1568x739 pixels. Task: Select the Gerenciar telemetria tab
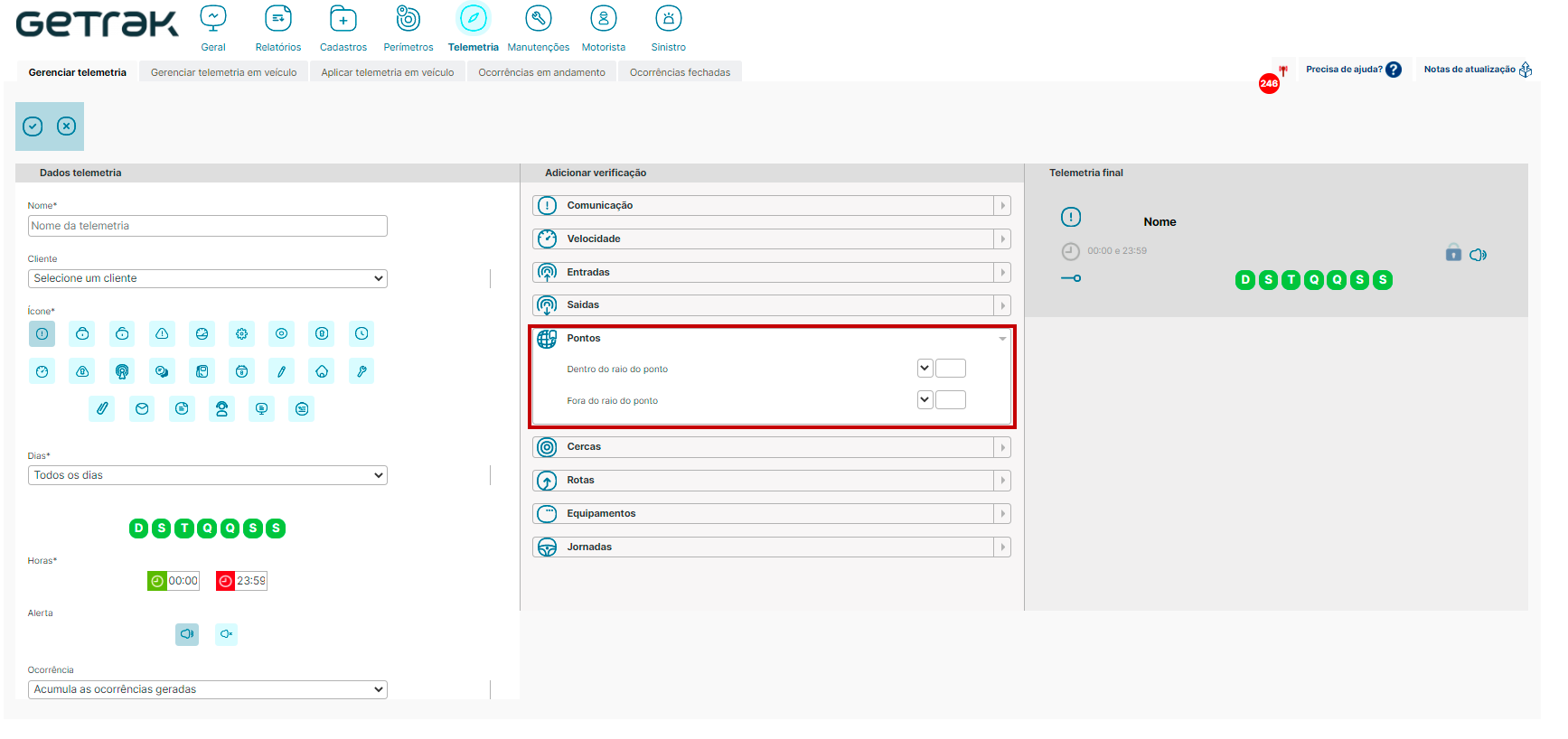78,72
